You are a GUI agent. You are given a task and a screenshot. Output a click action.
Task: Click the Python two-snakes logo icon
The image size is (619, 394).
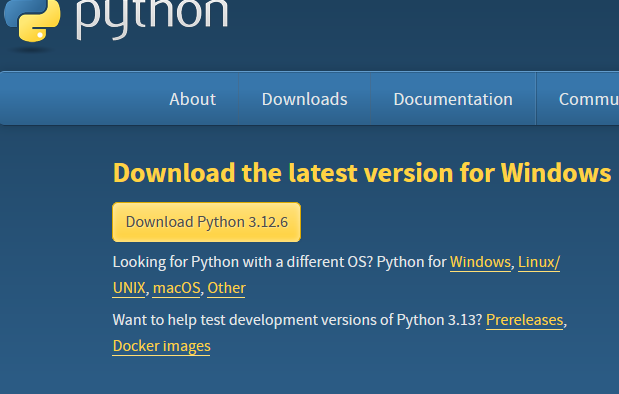click(x=32, y=20)
